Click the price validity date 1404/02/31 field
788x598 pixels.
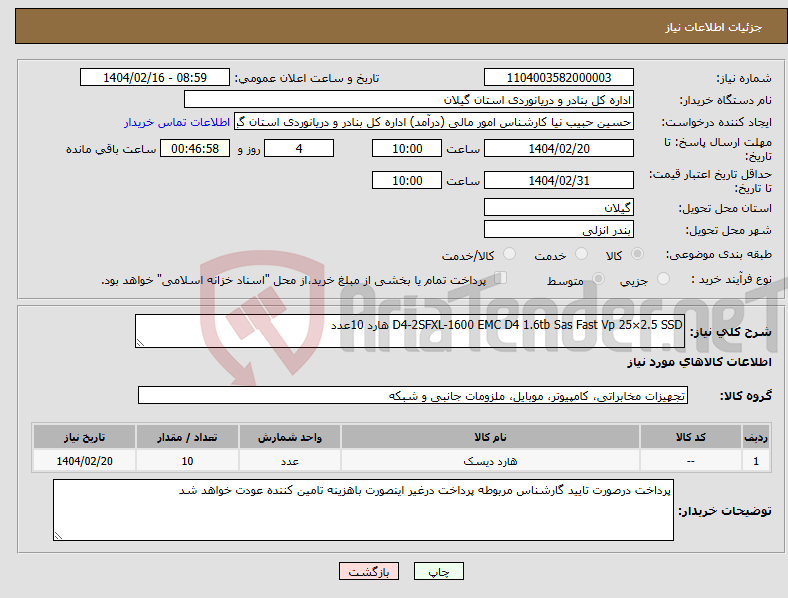pyautogui.click(x=558, y=180)
